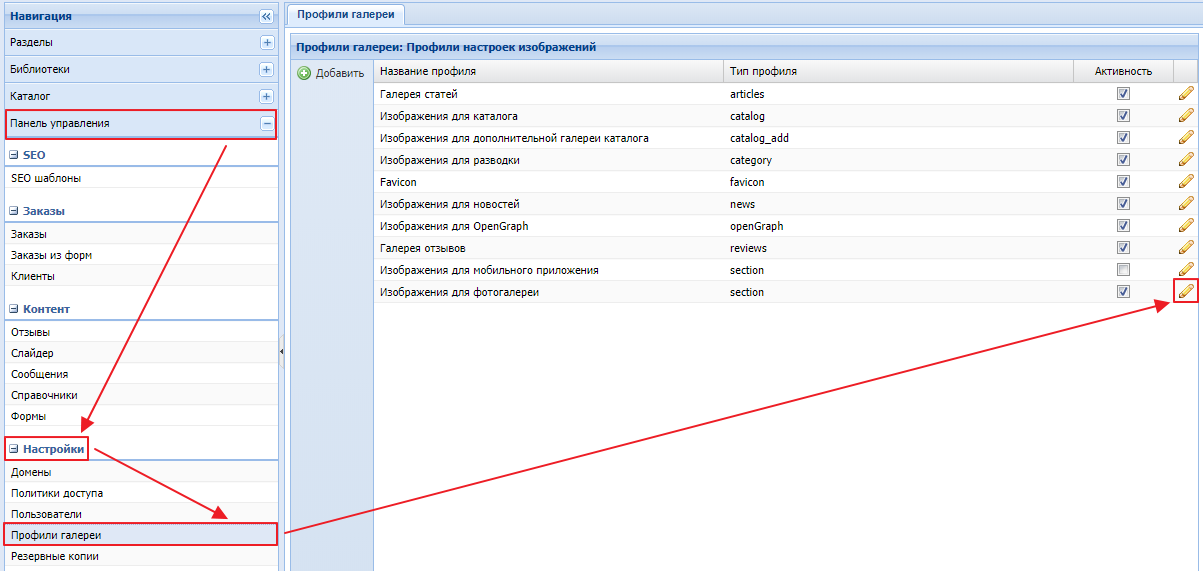Open editor for Изображения для фотогалереи profile
Screen dimensions: 1203x571
coord(1186,291)
